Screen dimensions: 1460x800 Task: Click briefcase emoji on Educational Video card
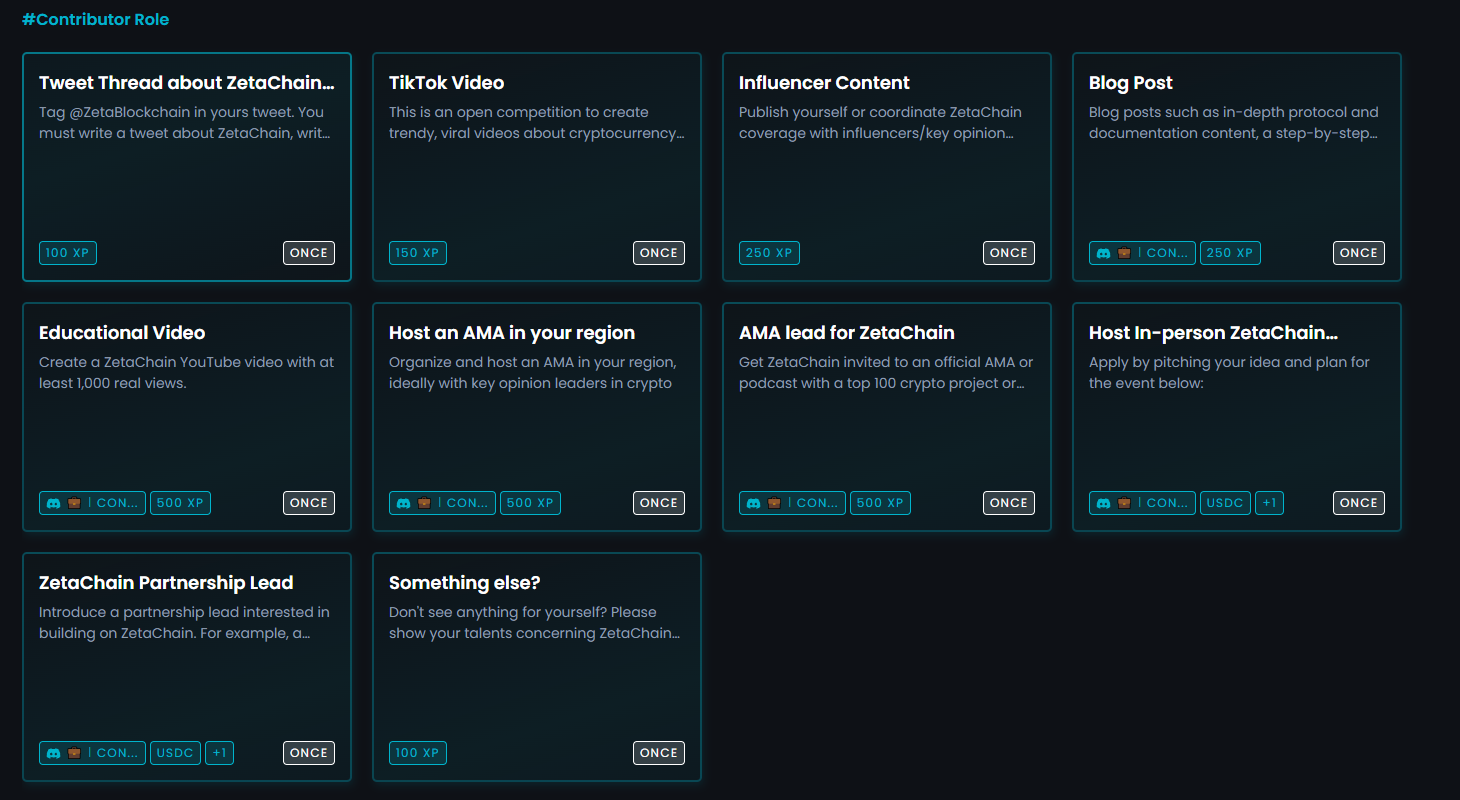point(74,503)
